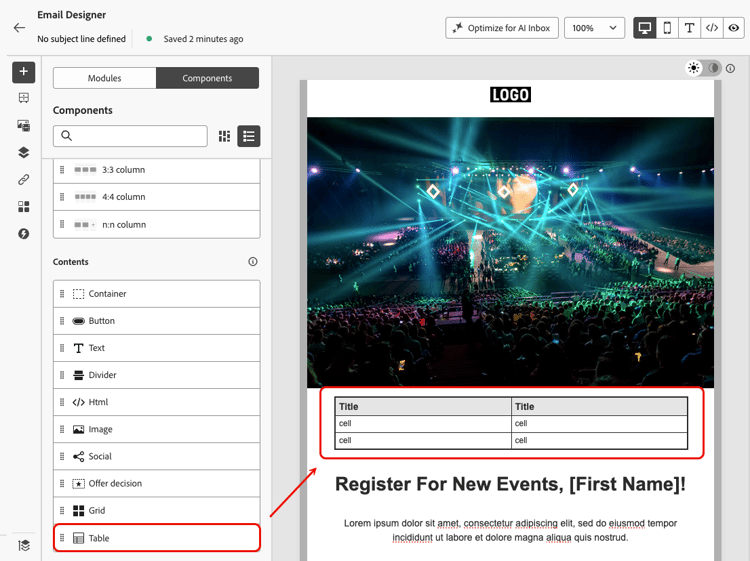Open the 100% zoom dropdown
This screenshot has width=750, height=561.
click(x=594, y=28)
